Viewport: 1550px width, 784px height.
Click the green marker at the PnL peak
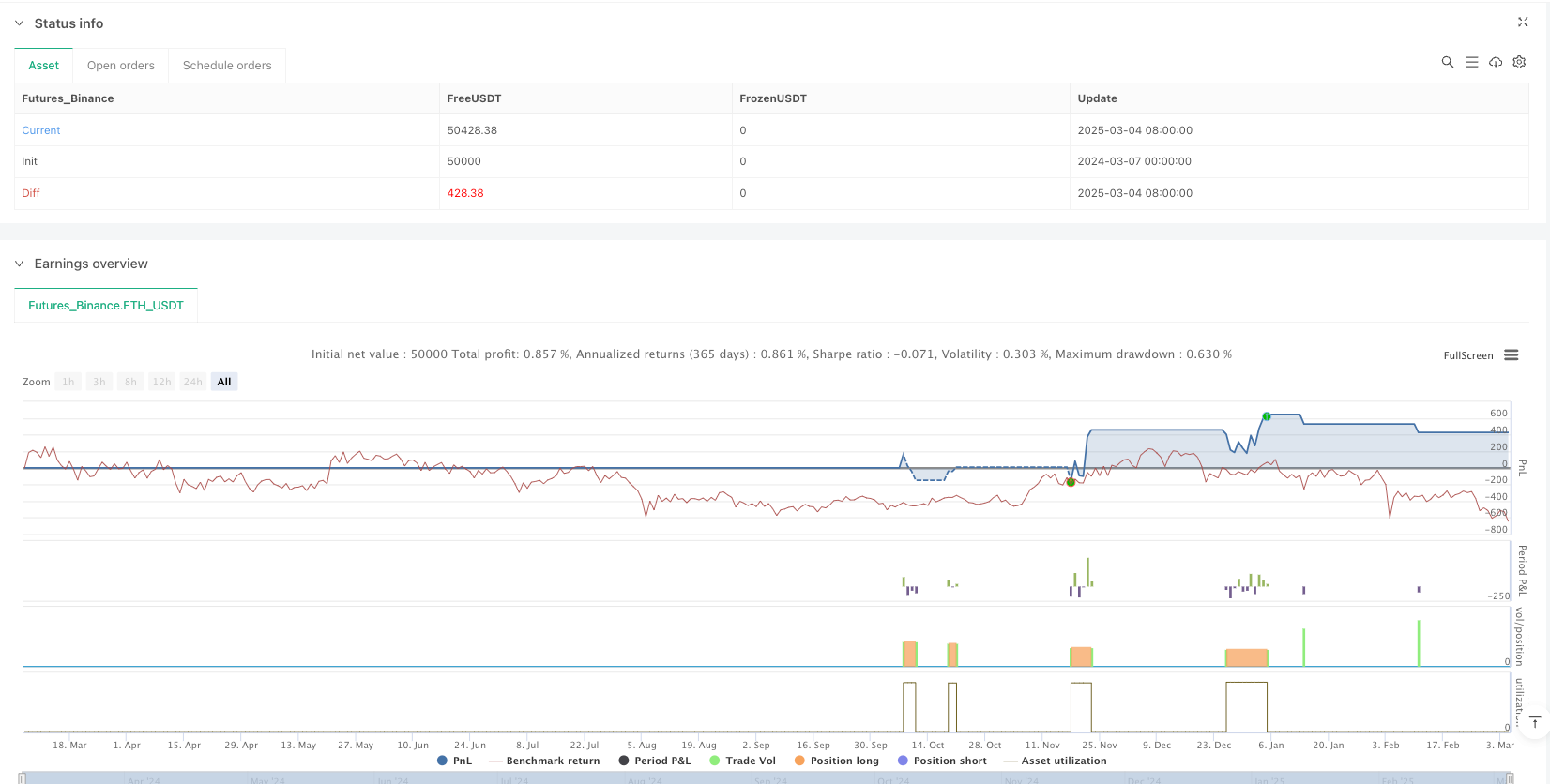pyautogui.click(x=1267, y=416)
